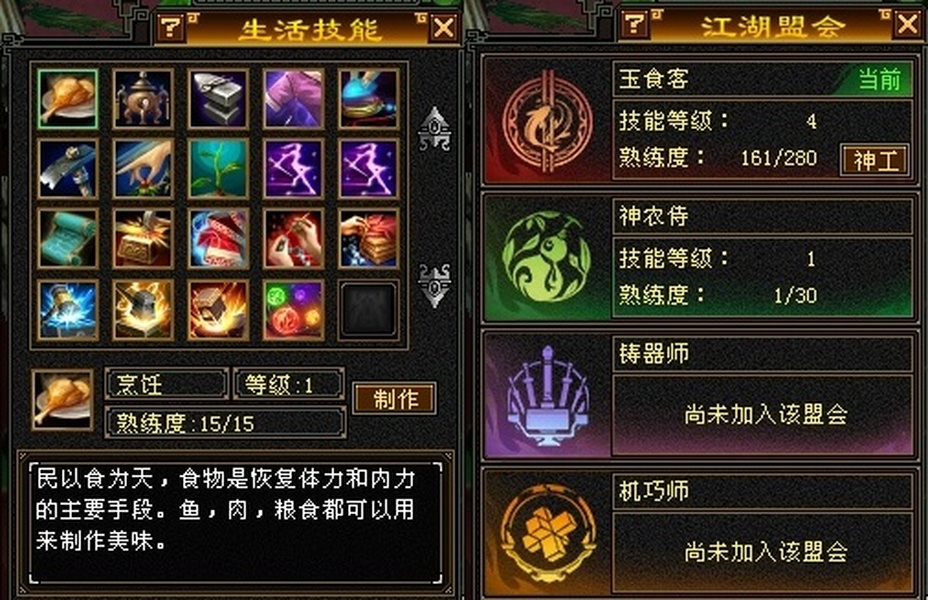Select the 铸器师 guild entry

tap(699, 395)
